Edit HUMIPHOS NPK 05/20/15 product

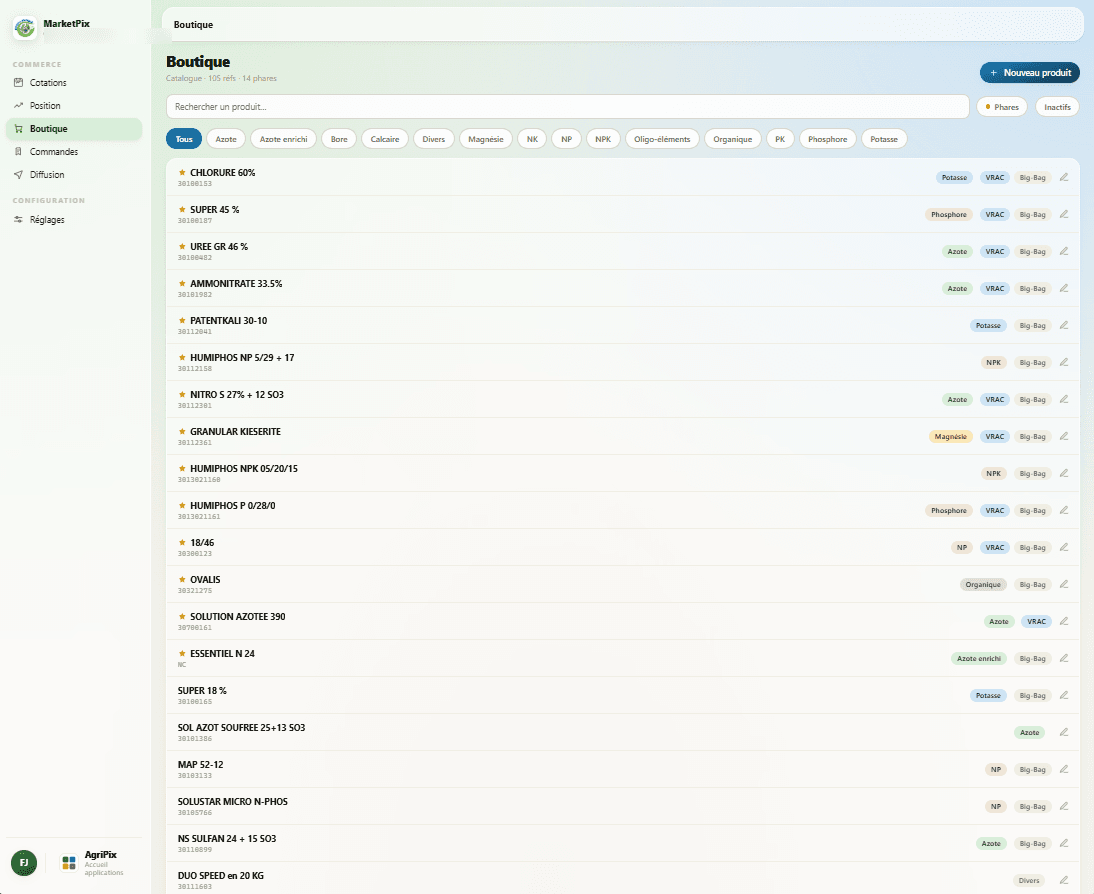1064,473
